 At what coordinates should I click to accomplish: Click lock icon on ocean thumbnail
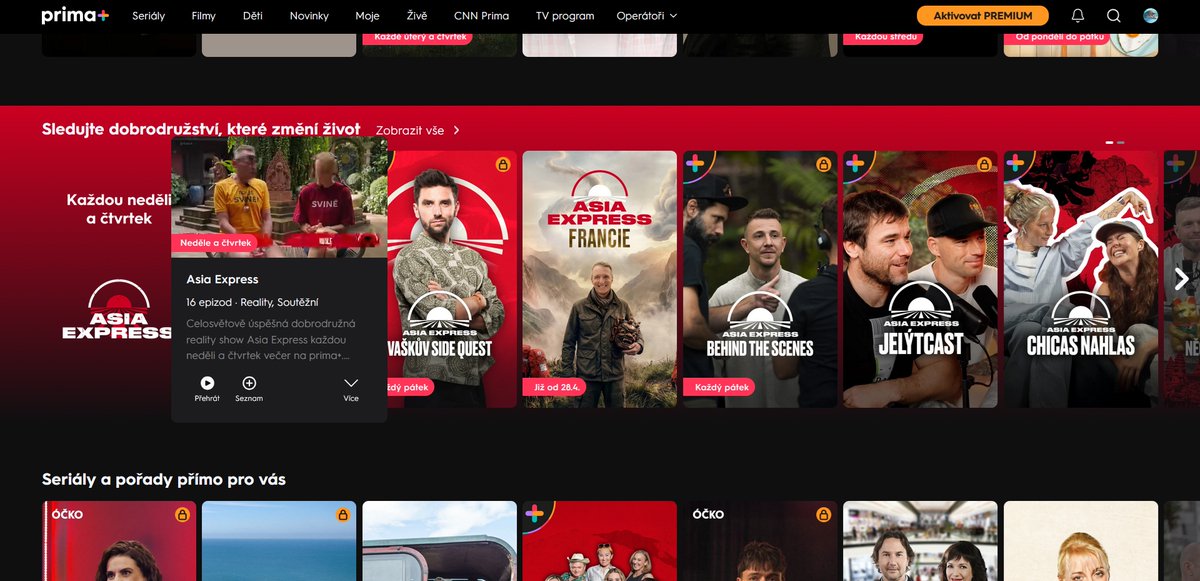[342, 514]
